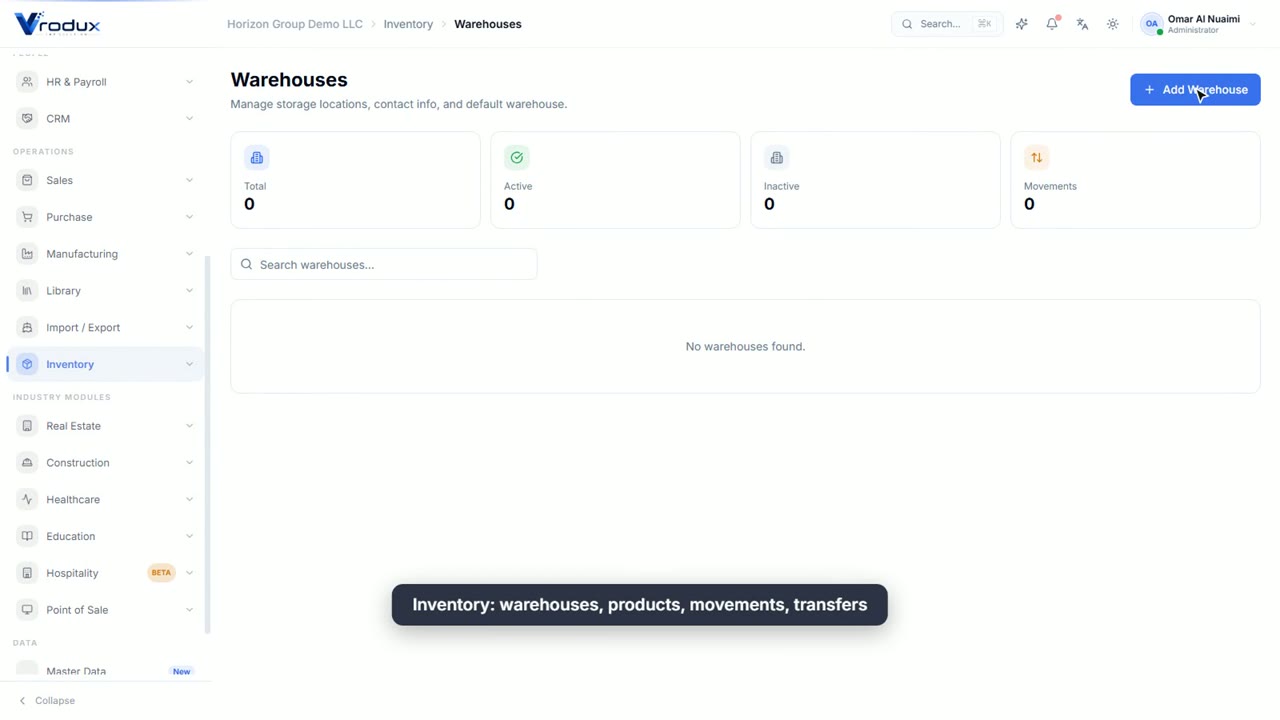Viewport: 1280px width, 720px height.
Task: Click the CRM sidebar icon
Action: click(x=27, y=118)
